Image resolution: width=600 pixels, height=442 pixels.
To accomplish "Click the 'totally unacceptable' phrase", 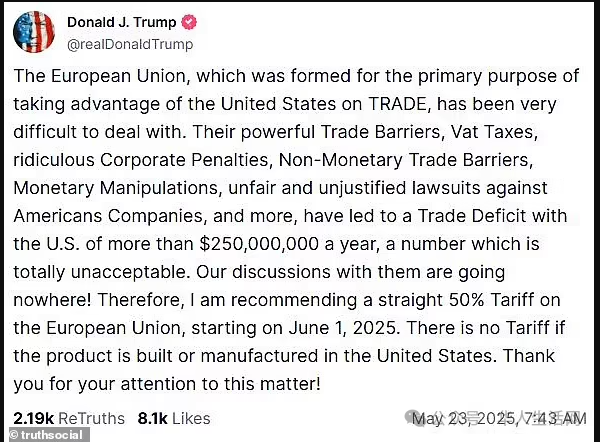I will pos(102,272).
